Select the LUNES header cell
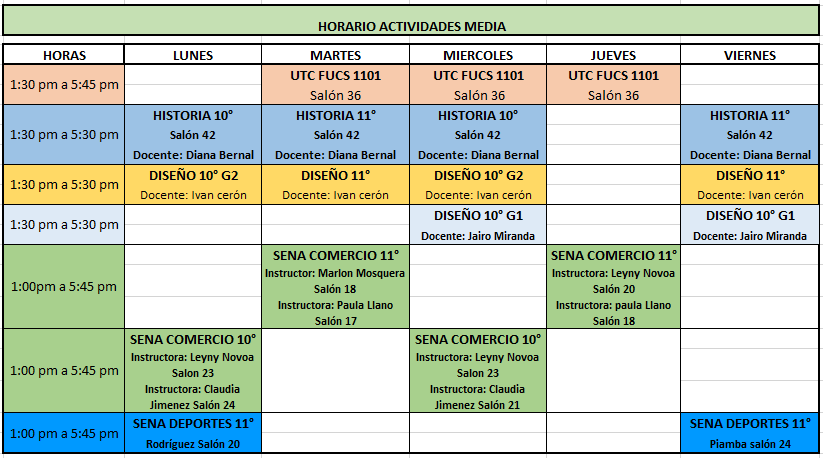 pos(193,55)
